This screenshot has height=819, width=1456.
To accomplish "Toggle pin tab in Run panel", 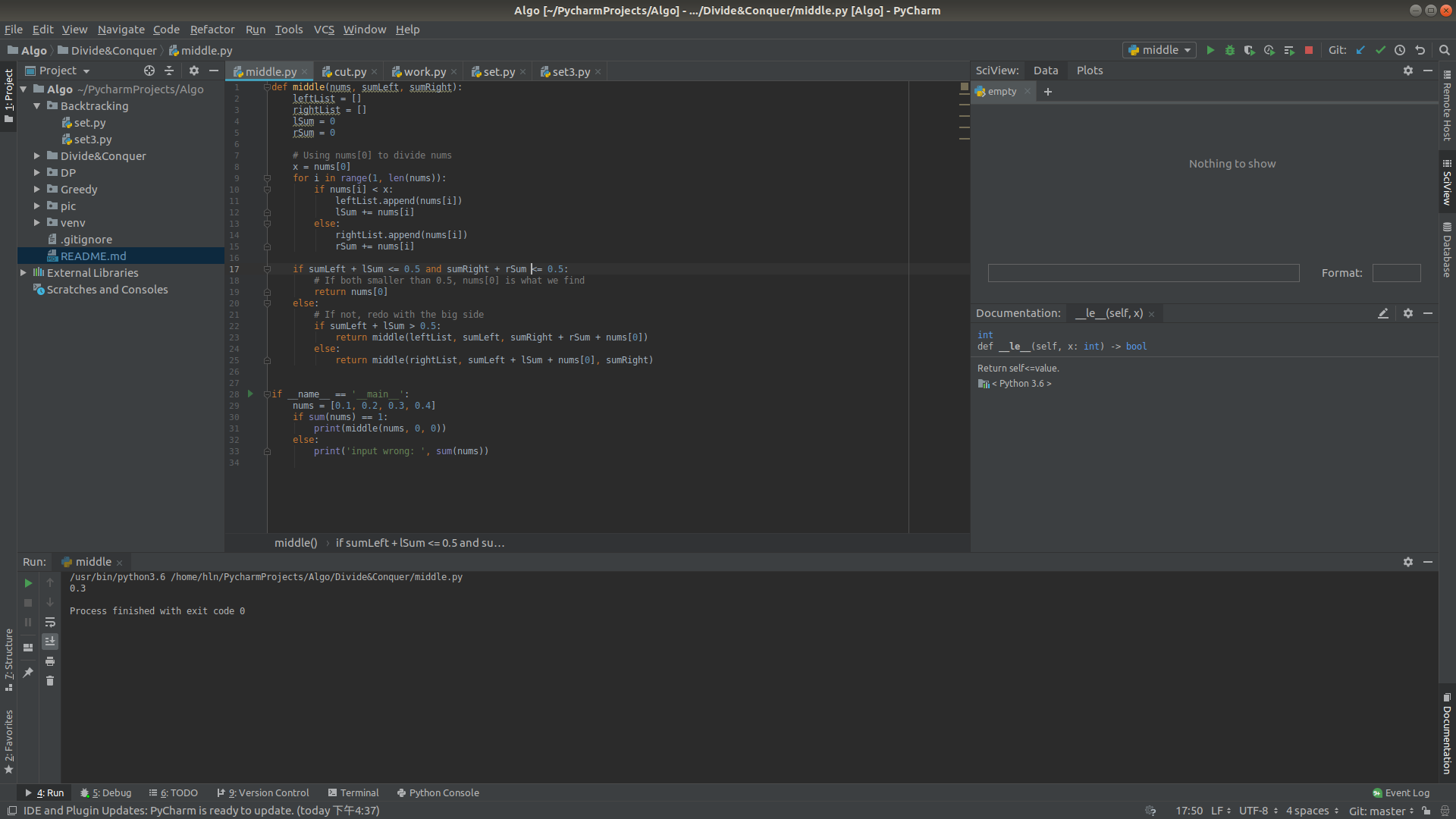I will 28,673.
